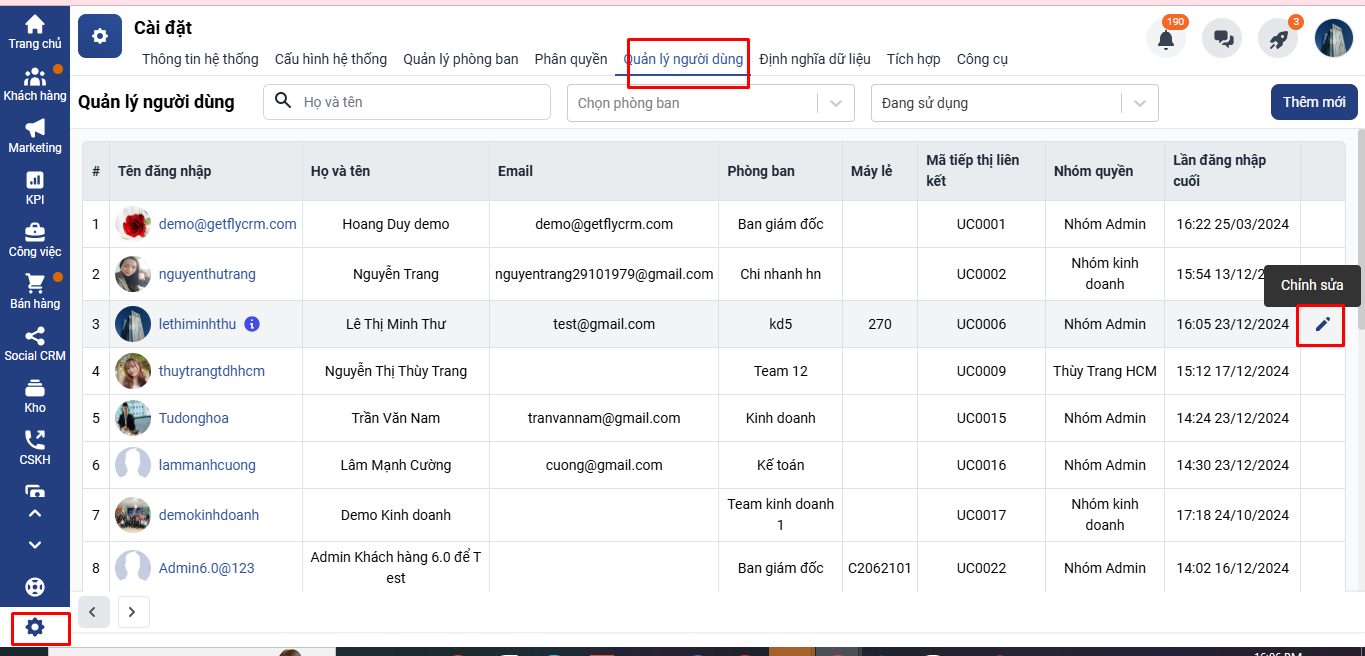Open settings gear at sidebar bottom
This screenshot has width=1365, height=656.
[x=35, y=627]
